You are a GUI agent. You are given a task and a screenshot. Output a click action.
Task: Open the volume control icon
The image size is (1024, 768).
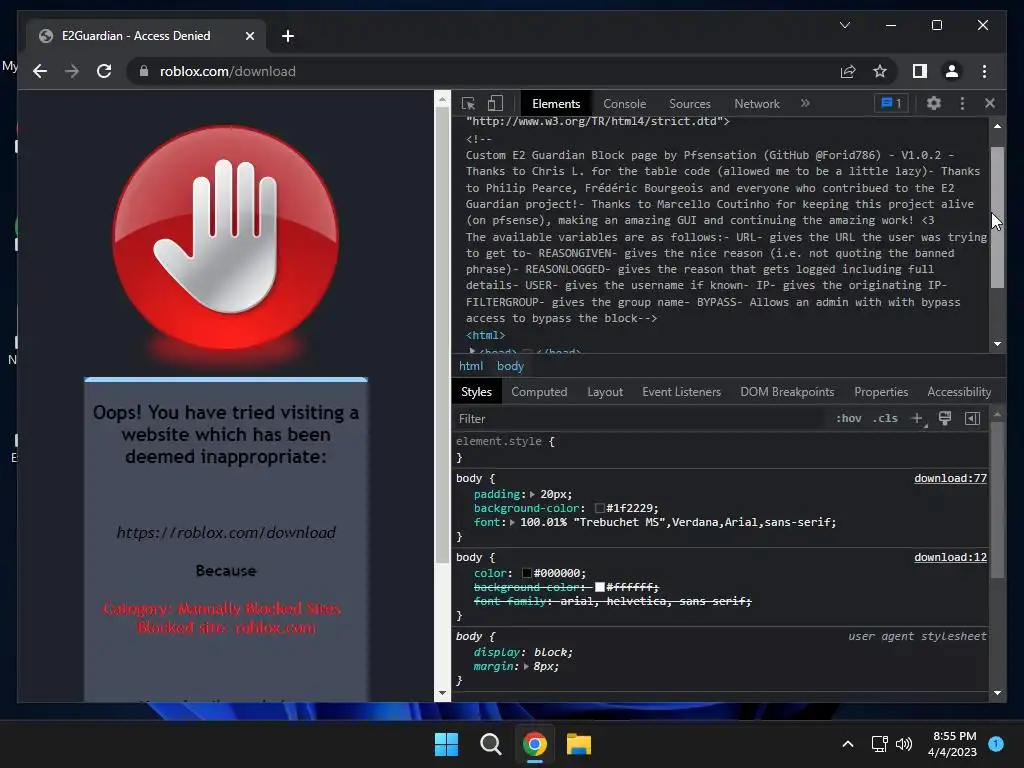(x=904, y=744)
